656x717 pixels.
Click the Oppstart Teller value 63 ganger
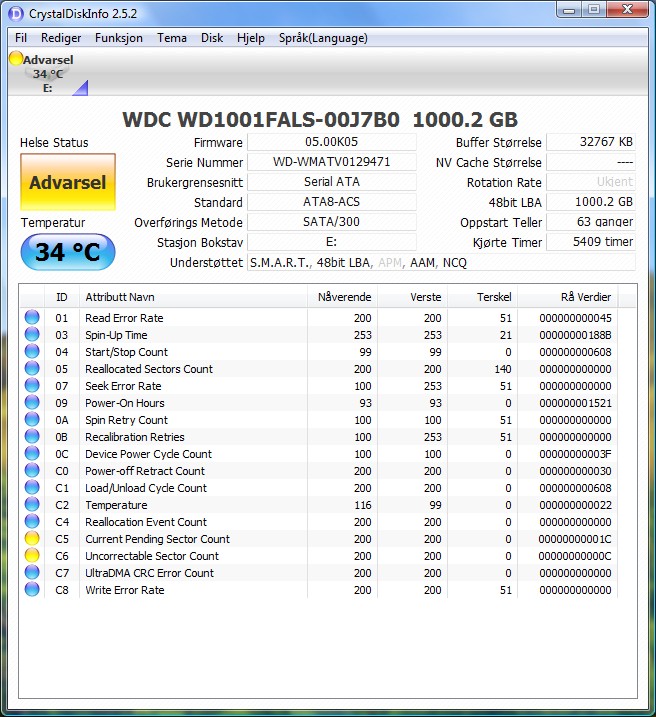pos(591,222)
